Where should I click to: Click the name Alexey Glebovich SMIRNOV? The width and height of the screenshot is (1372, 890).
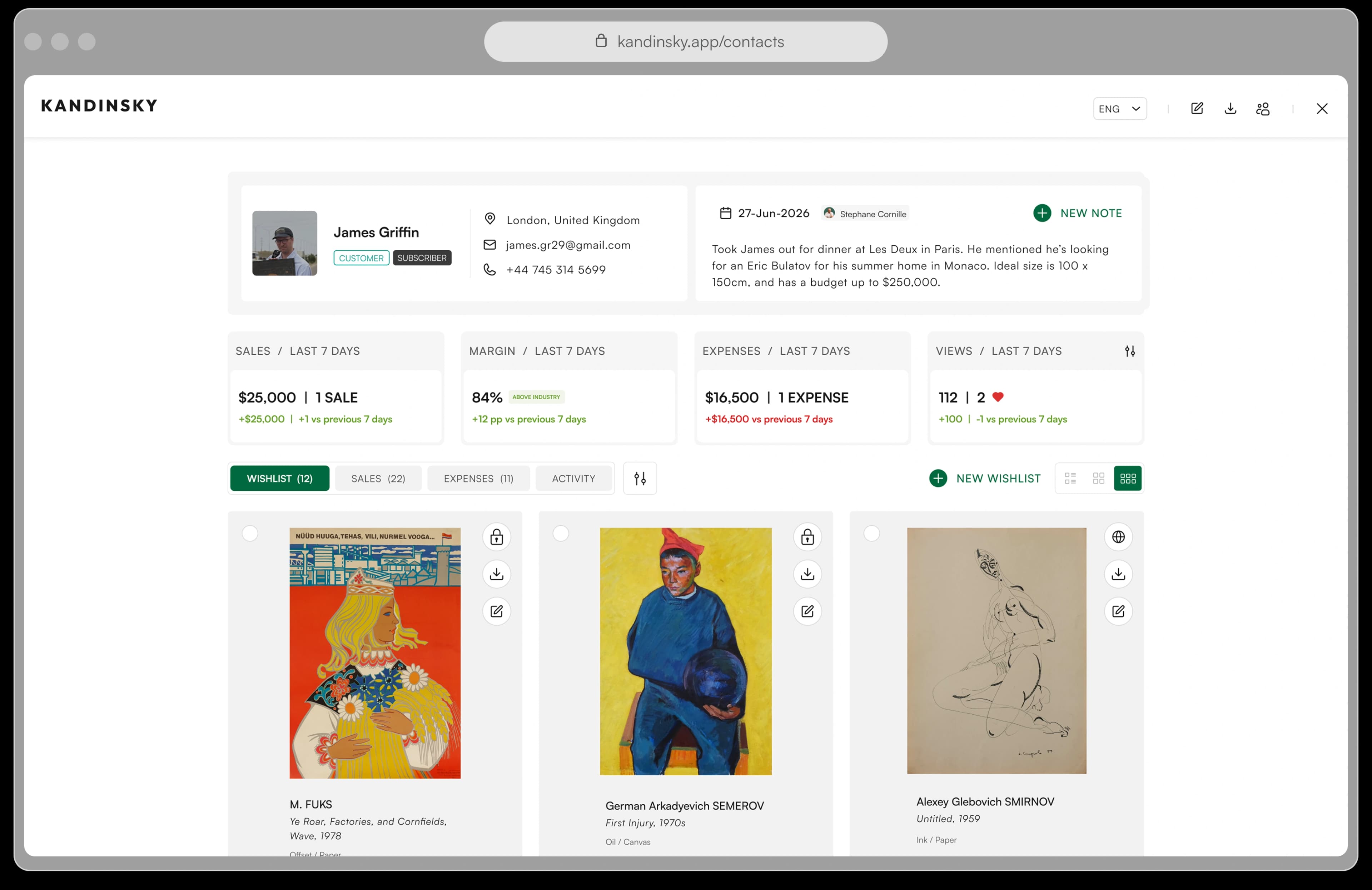(x=985, y=801)
